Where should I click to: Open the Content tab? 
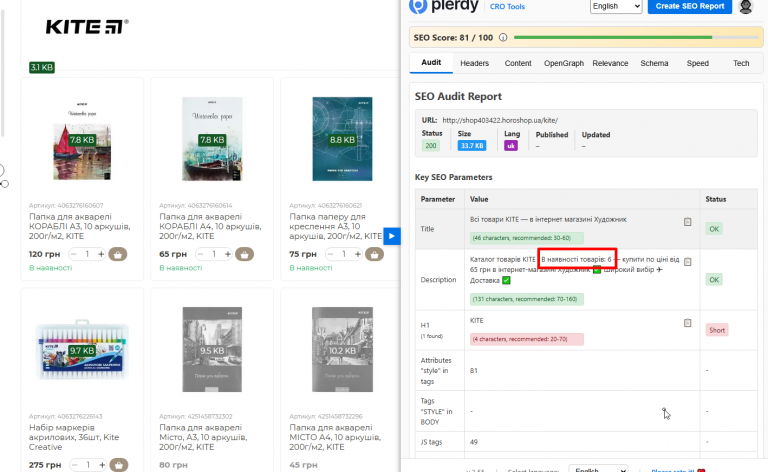click(518, 63)
